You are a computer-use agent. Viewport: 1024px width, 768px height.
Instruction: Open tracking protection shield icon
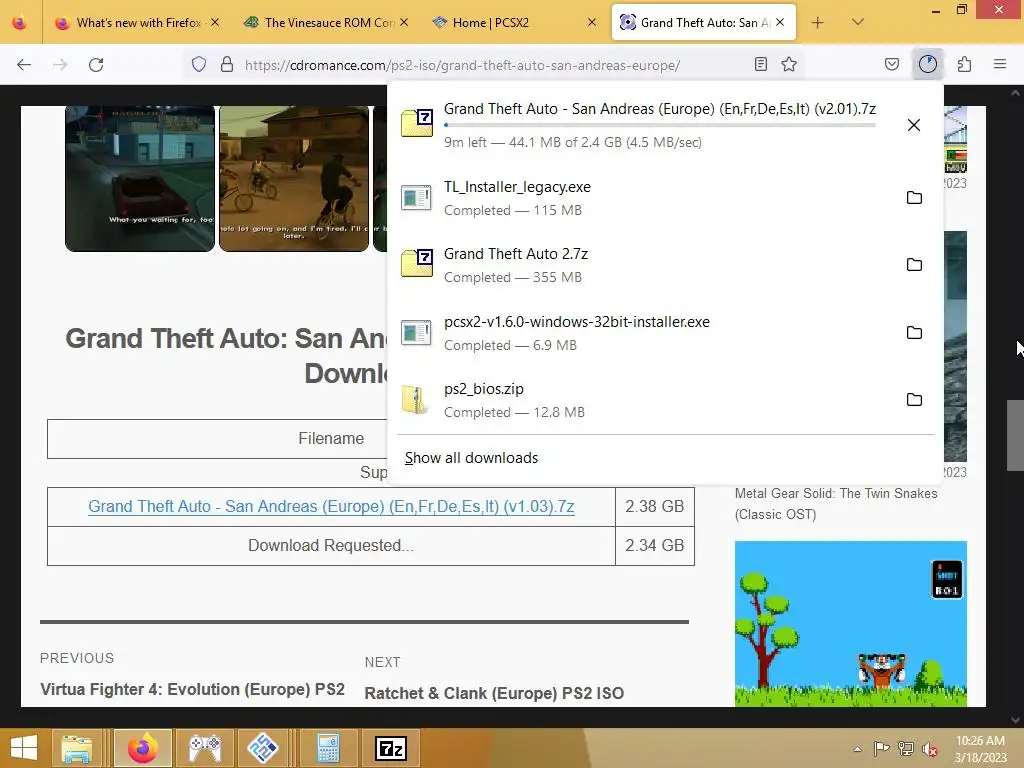(199, 64)
